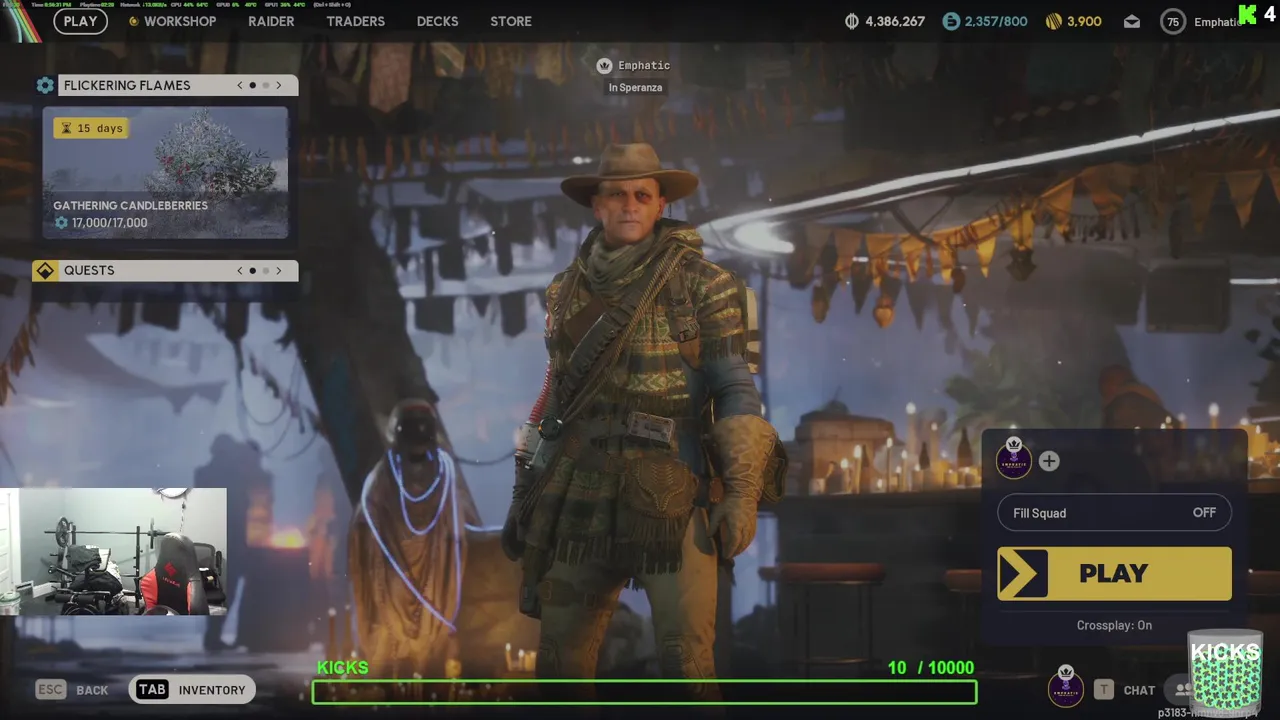
Task: Open the STORE tab
Action: click(511, 21)
